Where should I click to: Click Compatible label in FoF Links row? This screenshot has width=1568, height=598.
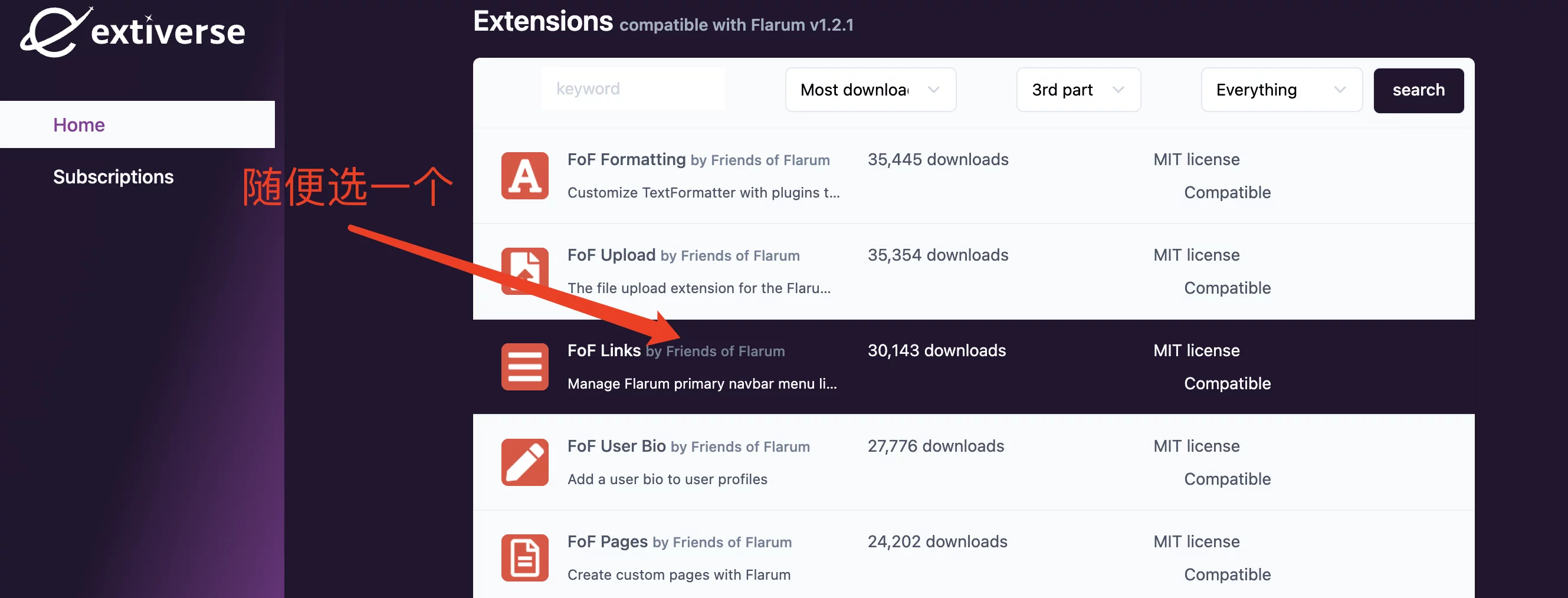coord(1227,384)
